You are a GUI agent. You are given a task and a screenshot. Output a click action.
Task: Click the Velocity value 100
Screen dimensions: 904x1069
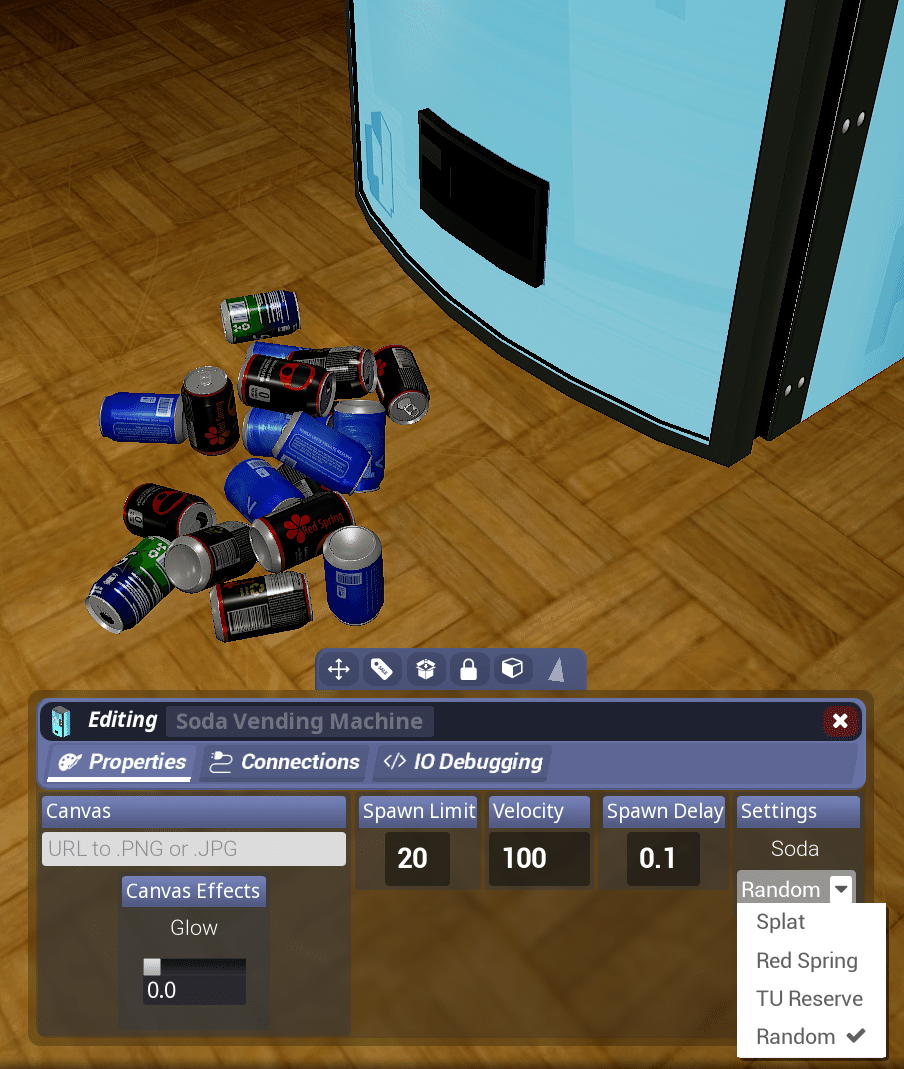click(x=539, y=858)
